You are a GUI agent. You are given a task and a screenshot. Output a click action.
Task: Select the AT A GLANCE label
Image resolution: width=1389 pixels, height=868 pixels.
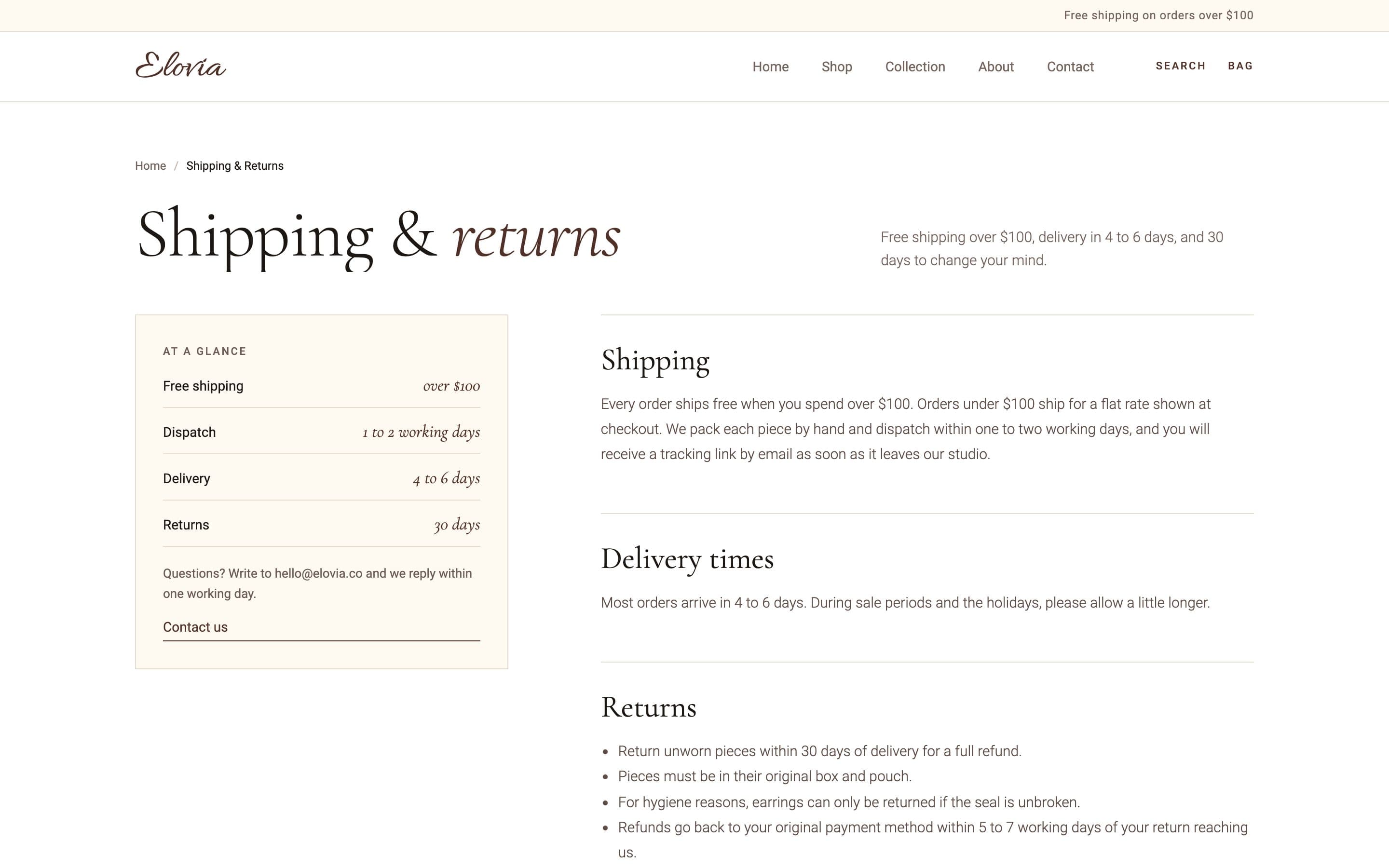[204, 352]
